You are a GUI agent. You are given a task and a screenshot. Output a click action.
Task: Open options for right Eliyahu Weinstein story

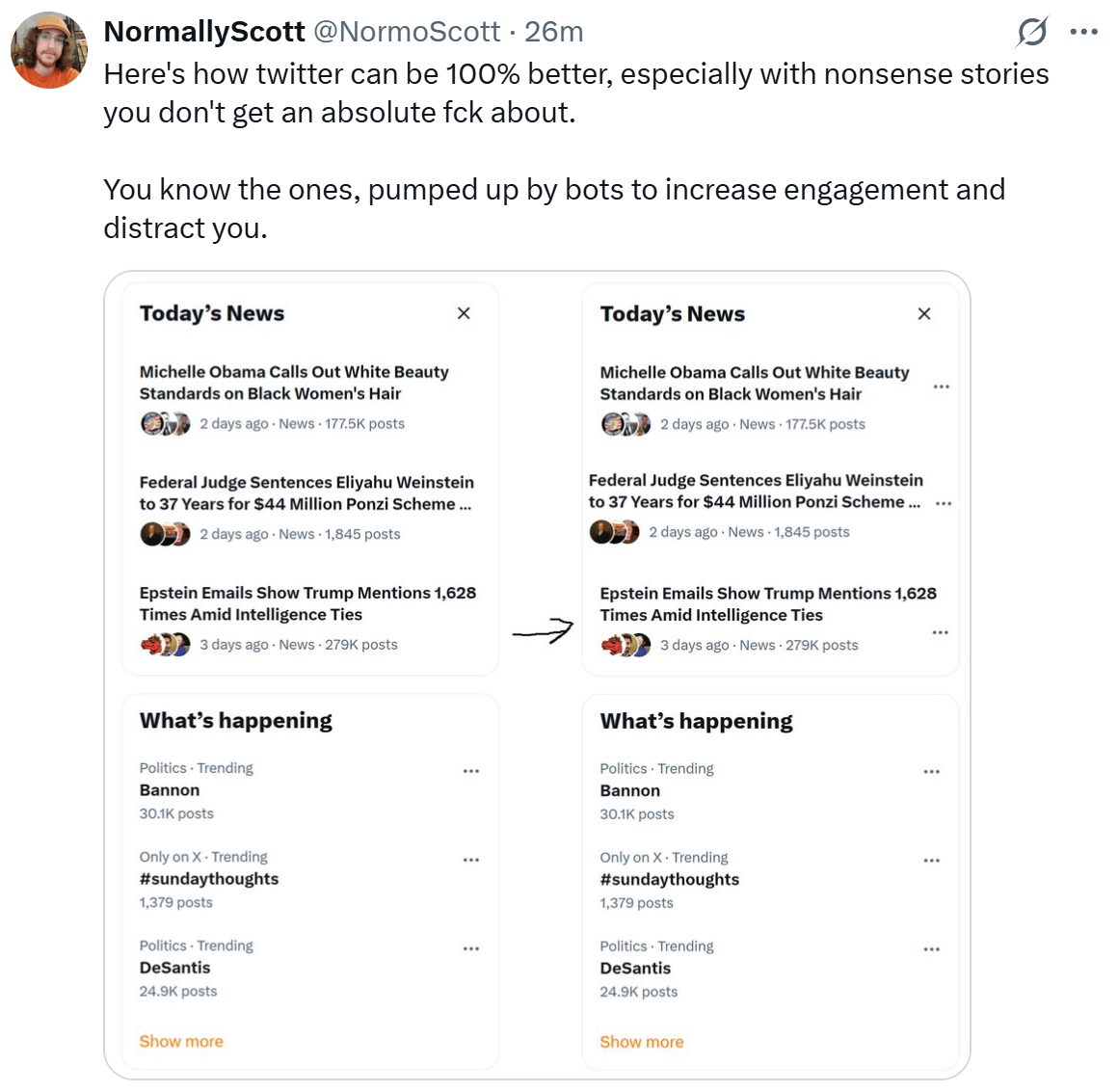click(x=944, y=503)
